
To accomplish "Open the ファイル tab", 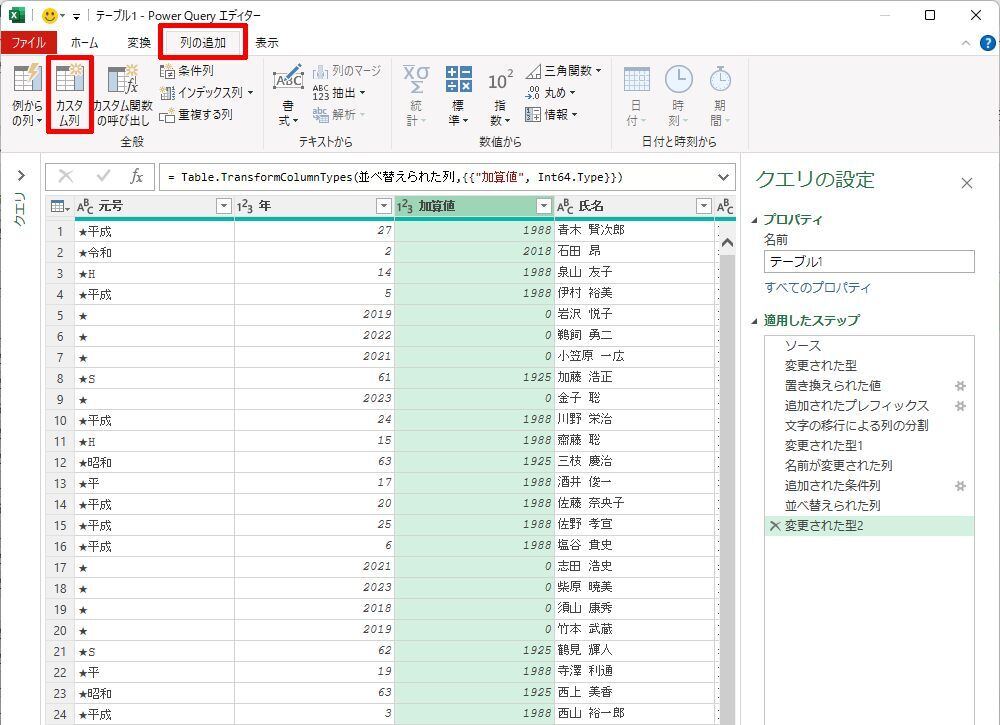I will 28,43.
